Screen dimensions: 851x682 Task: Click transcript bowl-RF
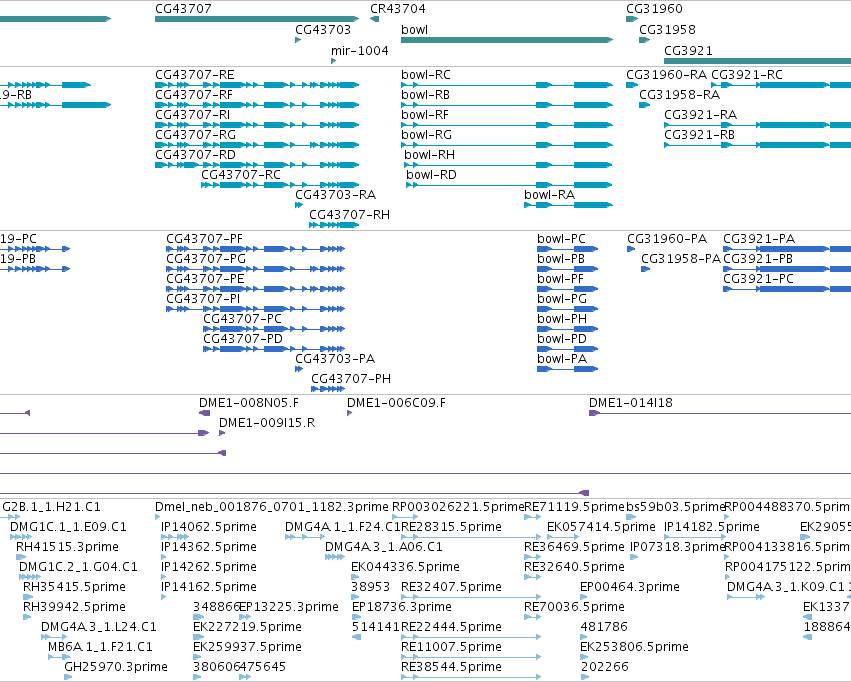coord(425,115)
